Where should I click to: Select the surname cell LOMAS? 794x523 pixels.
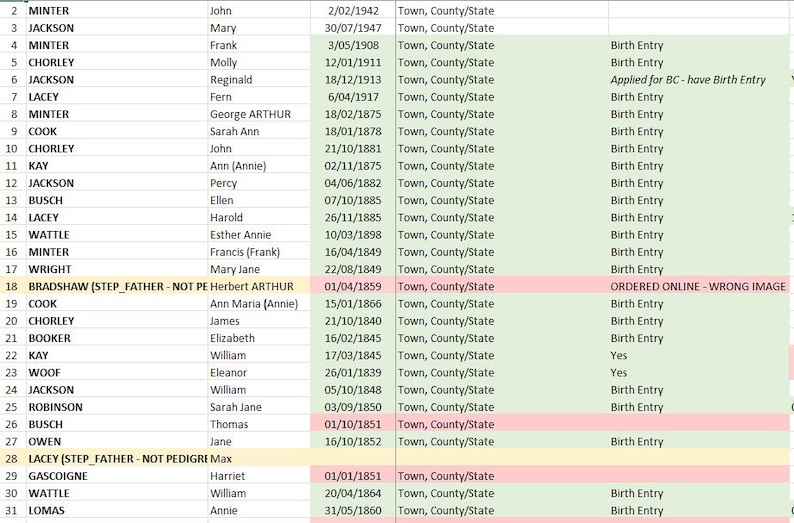click(x=117, y=510)
